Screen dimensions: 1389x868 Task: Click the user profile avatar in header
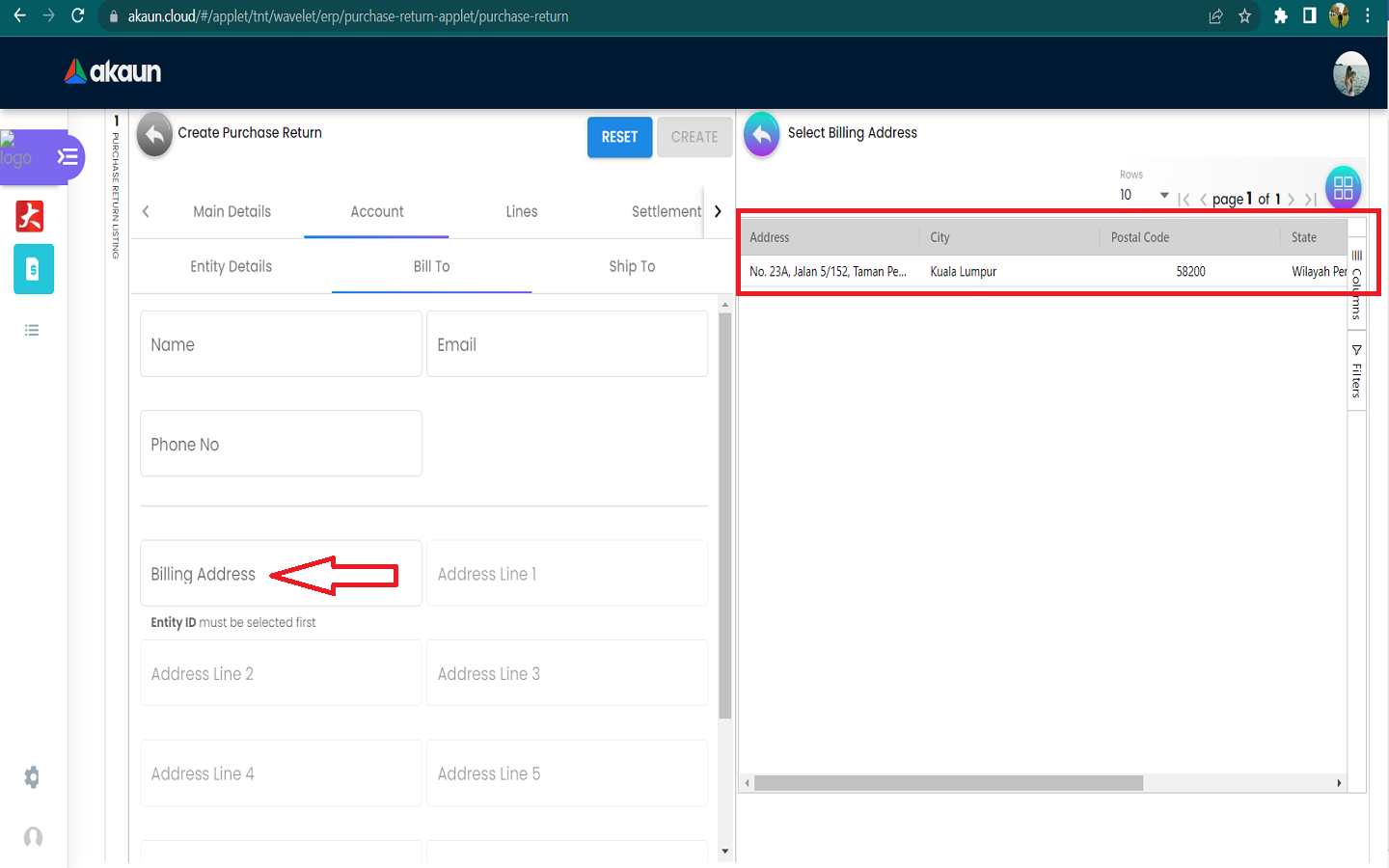(1350, 73)
